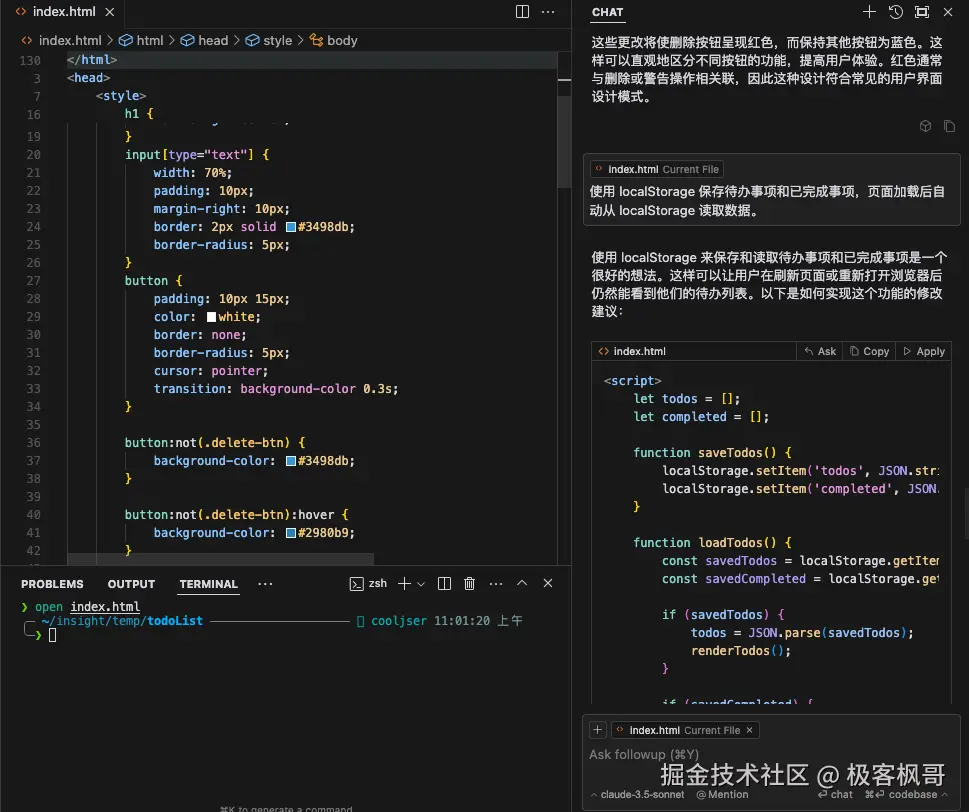Select the TERMINAL tab
The width and height of the screenshot is (969, 812).
click(208, 584)
